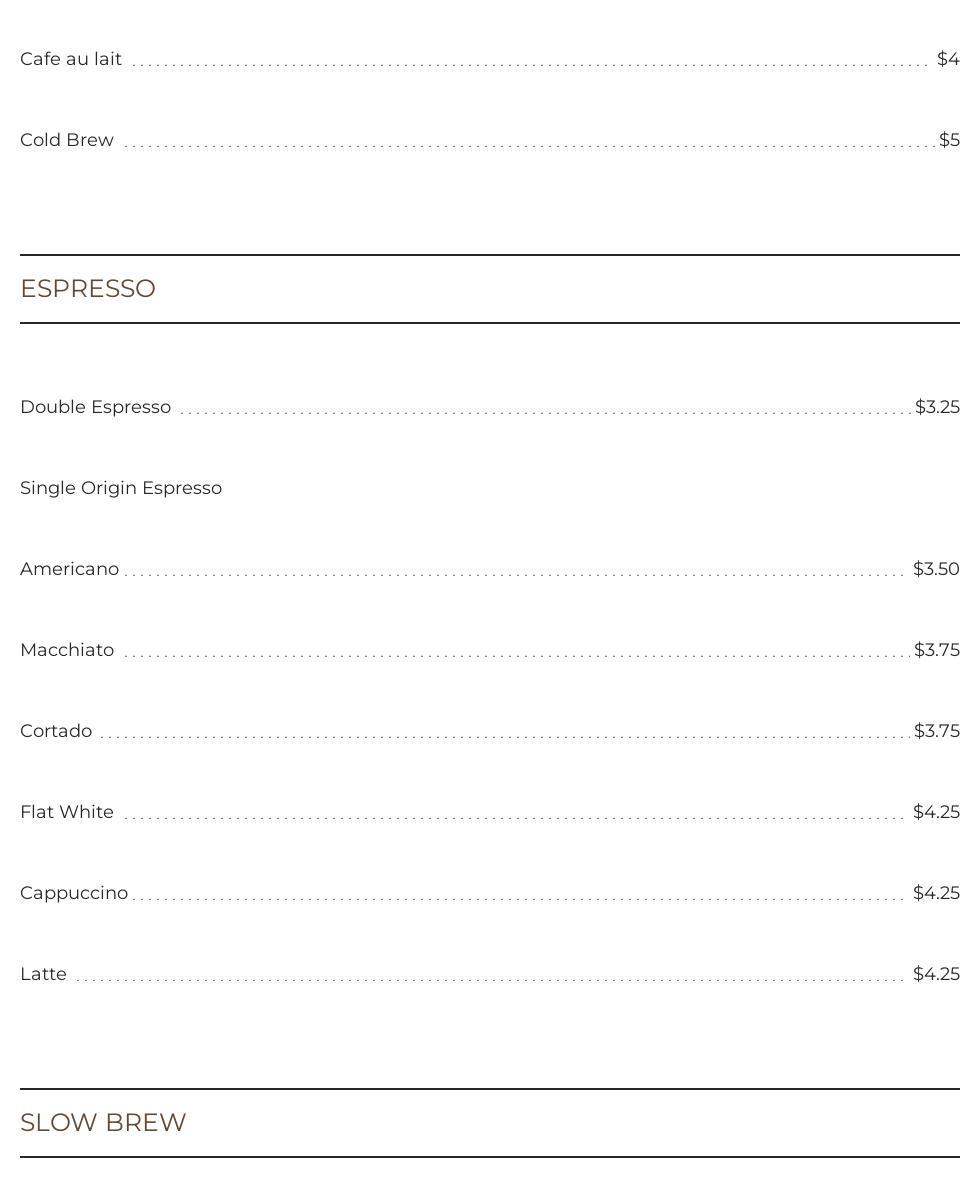Click the Cafe au lait menu item
The height and width of the screenshot is (1198, 966).
pyautogui.click(x=71, y=59)
